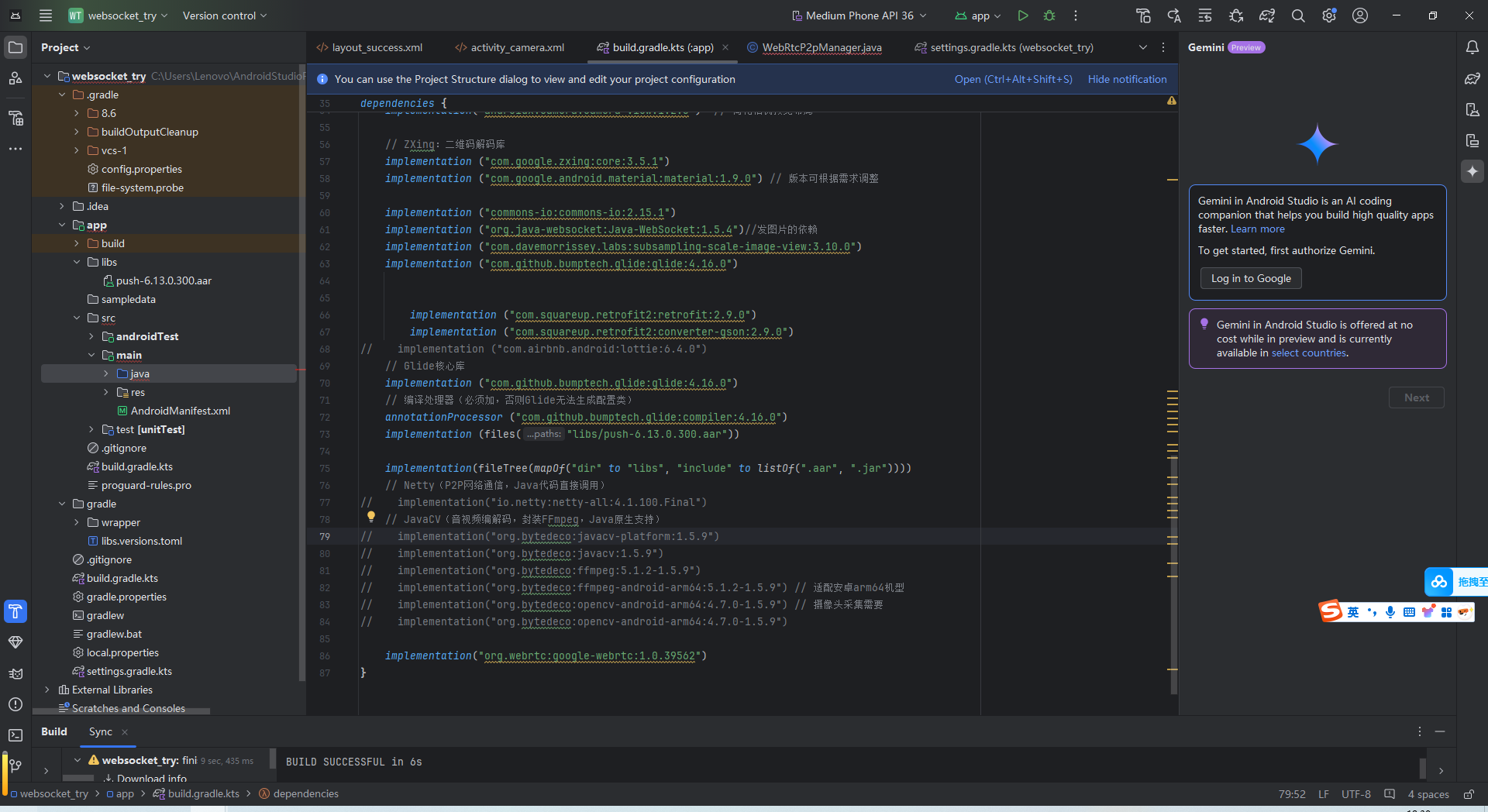This screenshot has height=812, width=1488.
Task: Show more tool windows ellipsis
Action: [x=15, y=149]
